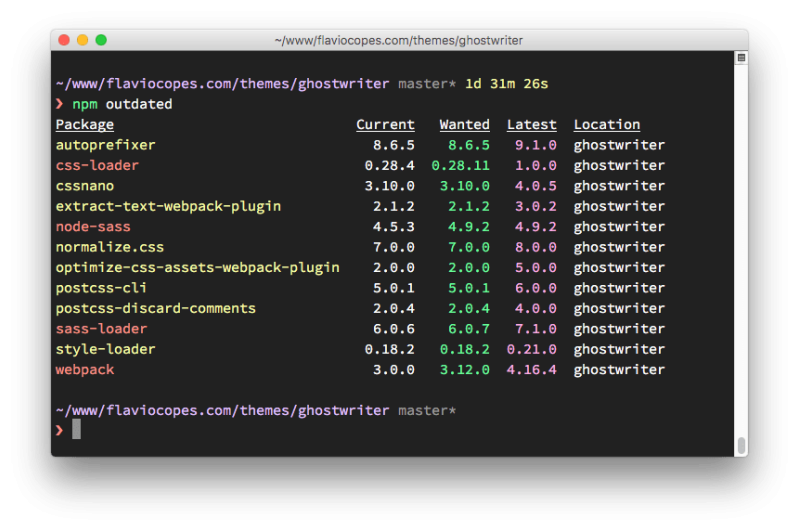Click the vertical scrollbar thumb
This screenshot has width=800, height=531.
(741, 445)
